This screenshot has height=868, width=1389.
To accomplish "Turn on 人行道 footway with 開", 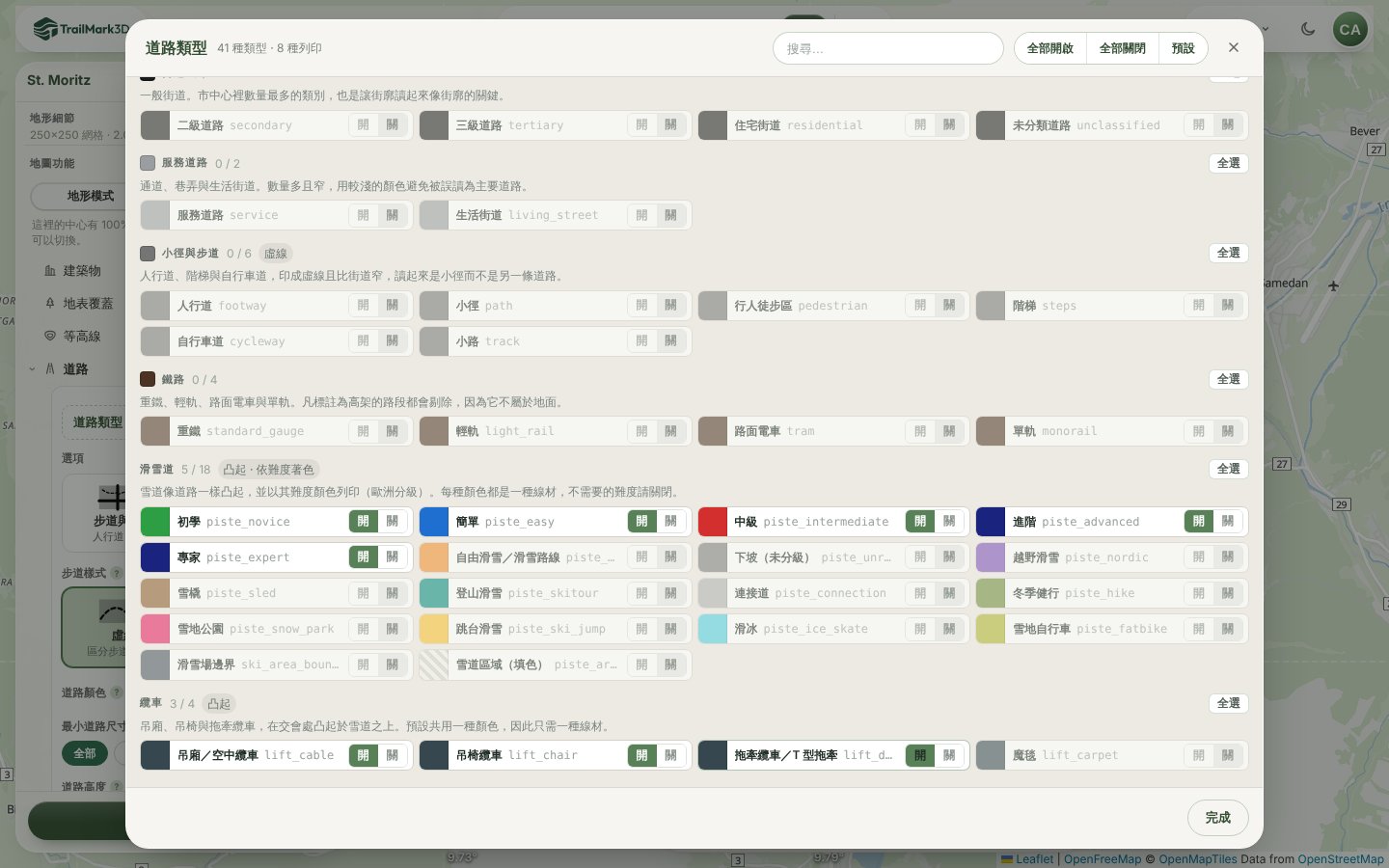I will [x=364, y=306].
